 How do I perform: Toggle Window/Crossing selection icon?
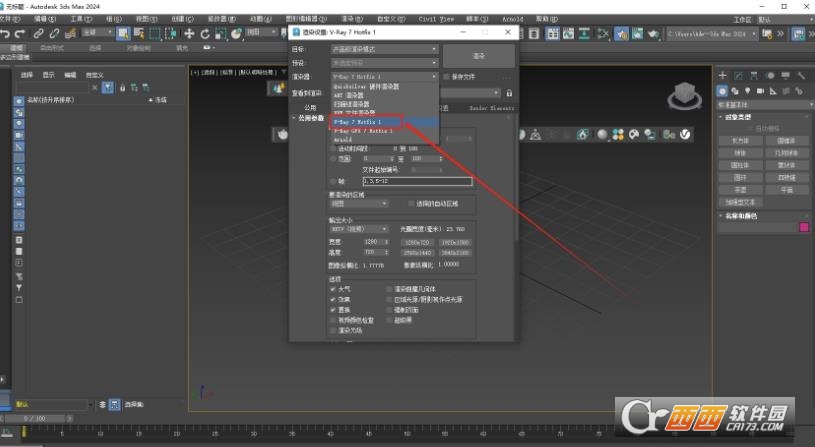[x=170, y=34]
